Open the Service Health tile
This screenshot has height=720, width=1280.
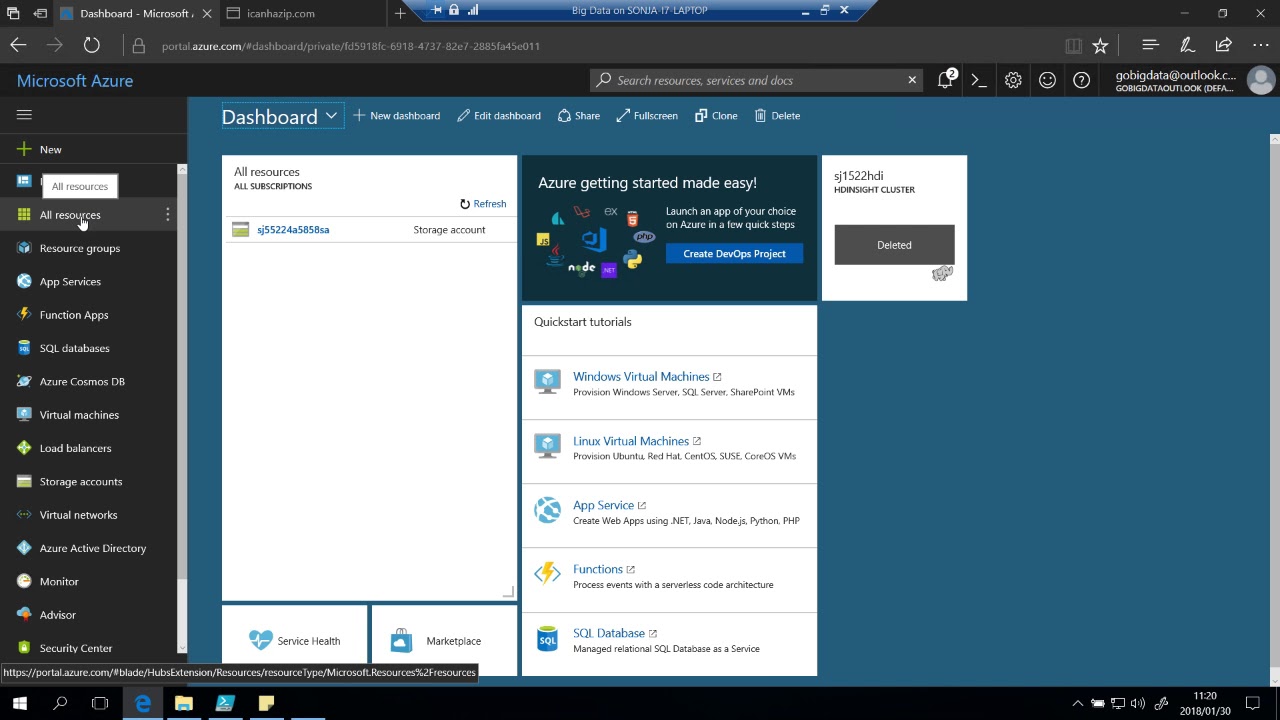(x=294, y=640)
